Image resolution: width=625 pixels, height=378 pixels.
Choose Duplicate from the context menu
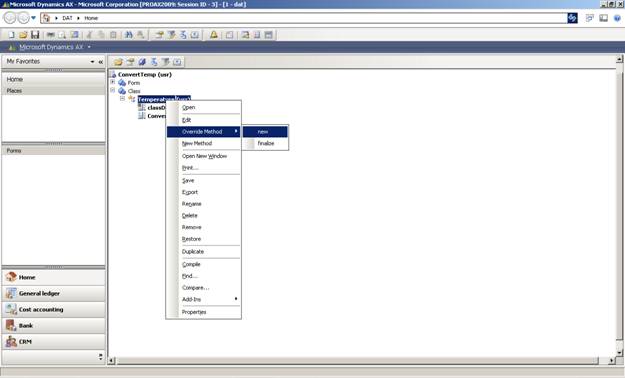tap(203, 252)
